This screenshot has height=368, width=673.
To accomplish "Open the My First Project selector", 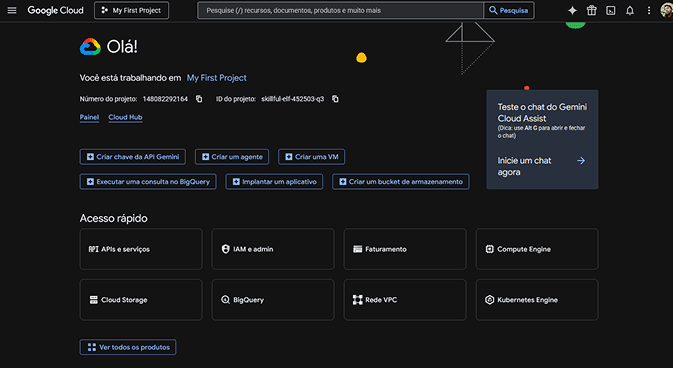I will tap(131, 10).
